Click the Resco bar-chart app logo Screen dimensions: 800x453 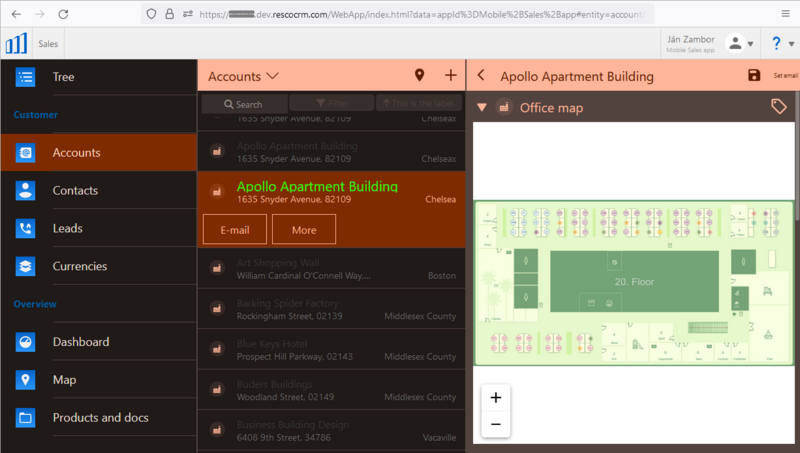[16, 43]
